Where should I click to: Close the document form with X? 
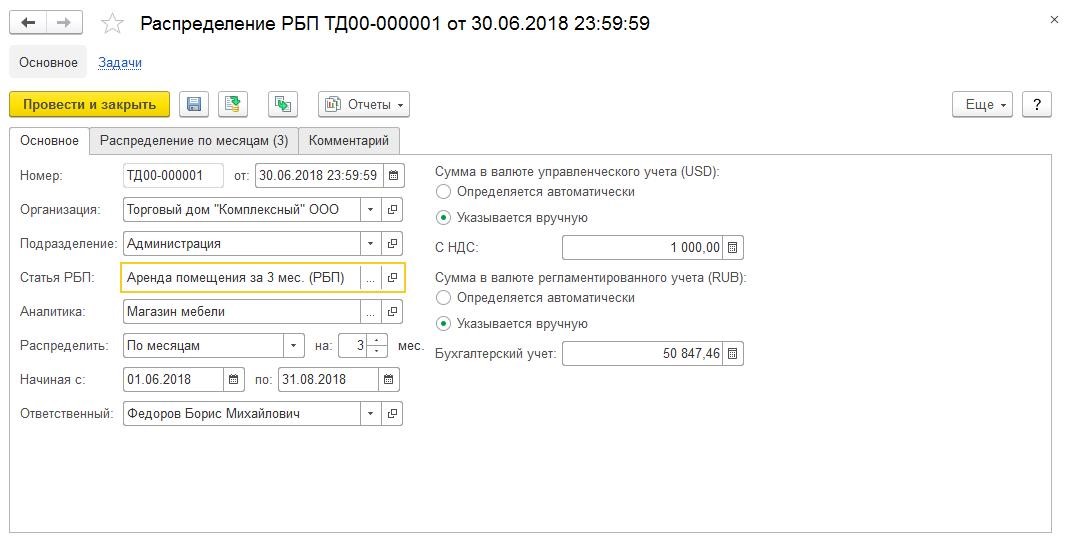tap(1054, 20)
